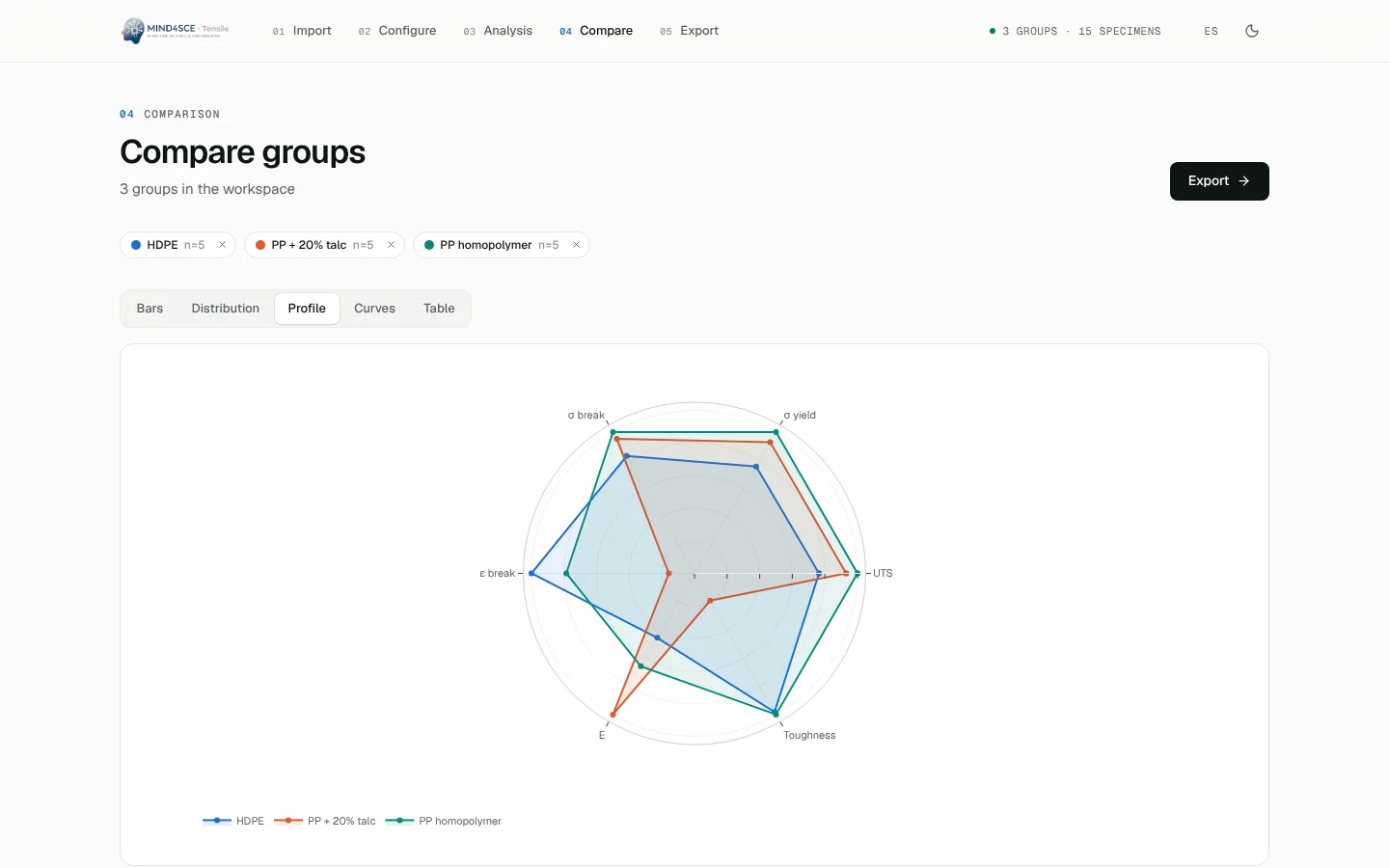Open the Configure step

click(397, 31)
